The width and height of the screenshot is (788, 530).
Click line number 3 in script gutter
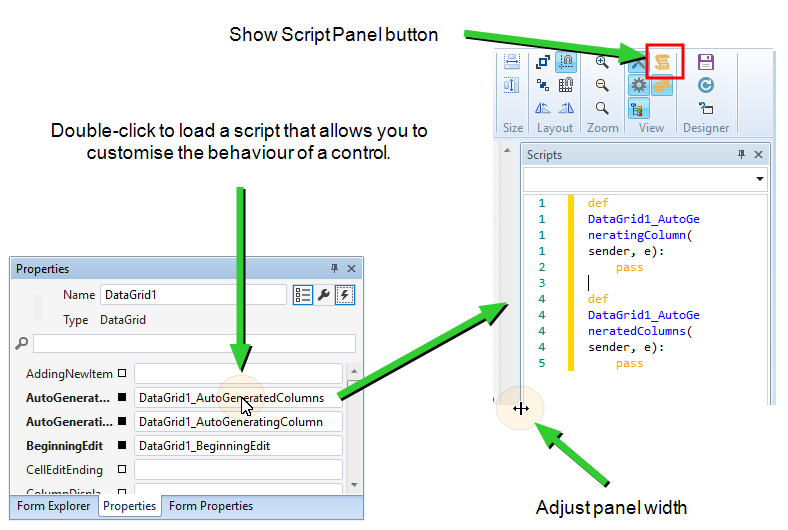click(x=542, y=283)
